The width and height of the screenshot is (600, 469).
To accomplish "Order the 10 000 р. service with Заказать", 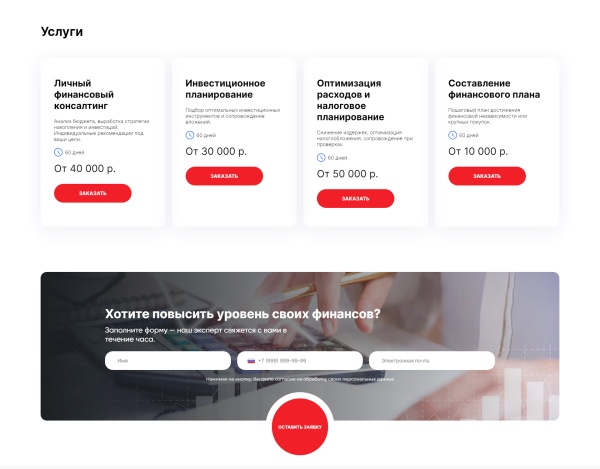I will point(487,176).
